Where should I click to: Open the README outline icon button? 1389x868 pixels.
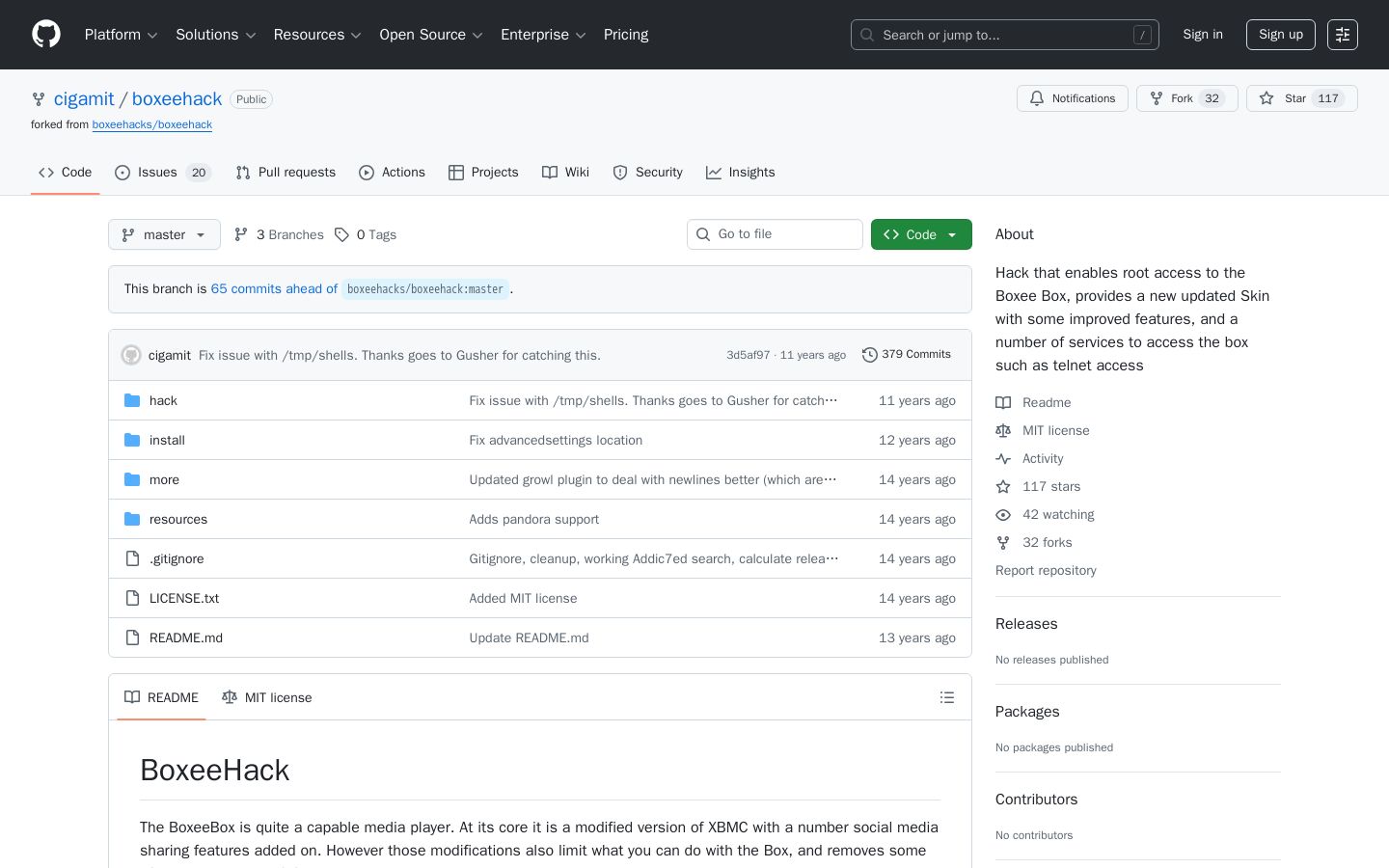[947, 697]
